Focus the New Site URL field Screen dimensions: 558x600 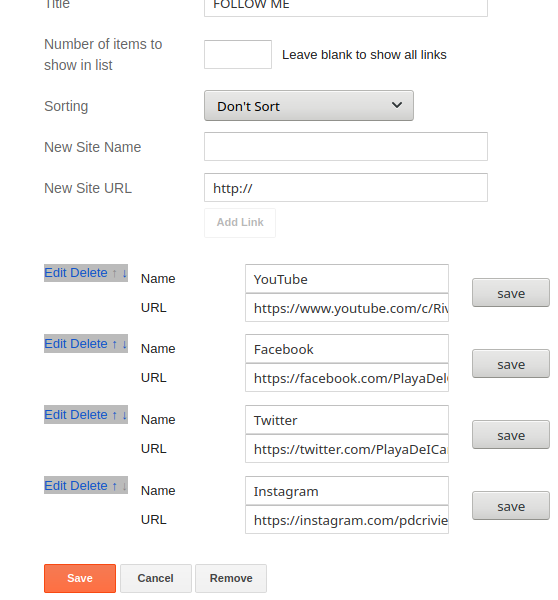pyautogui.click(x=346, y=188)
